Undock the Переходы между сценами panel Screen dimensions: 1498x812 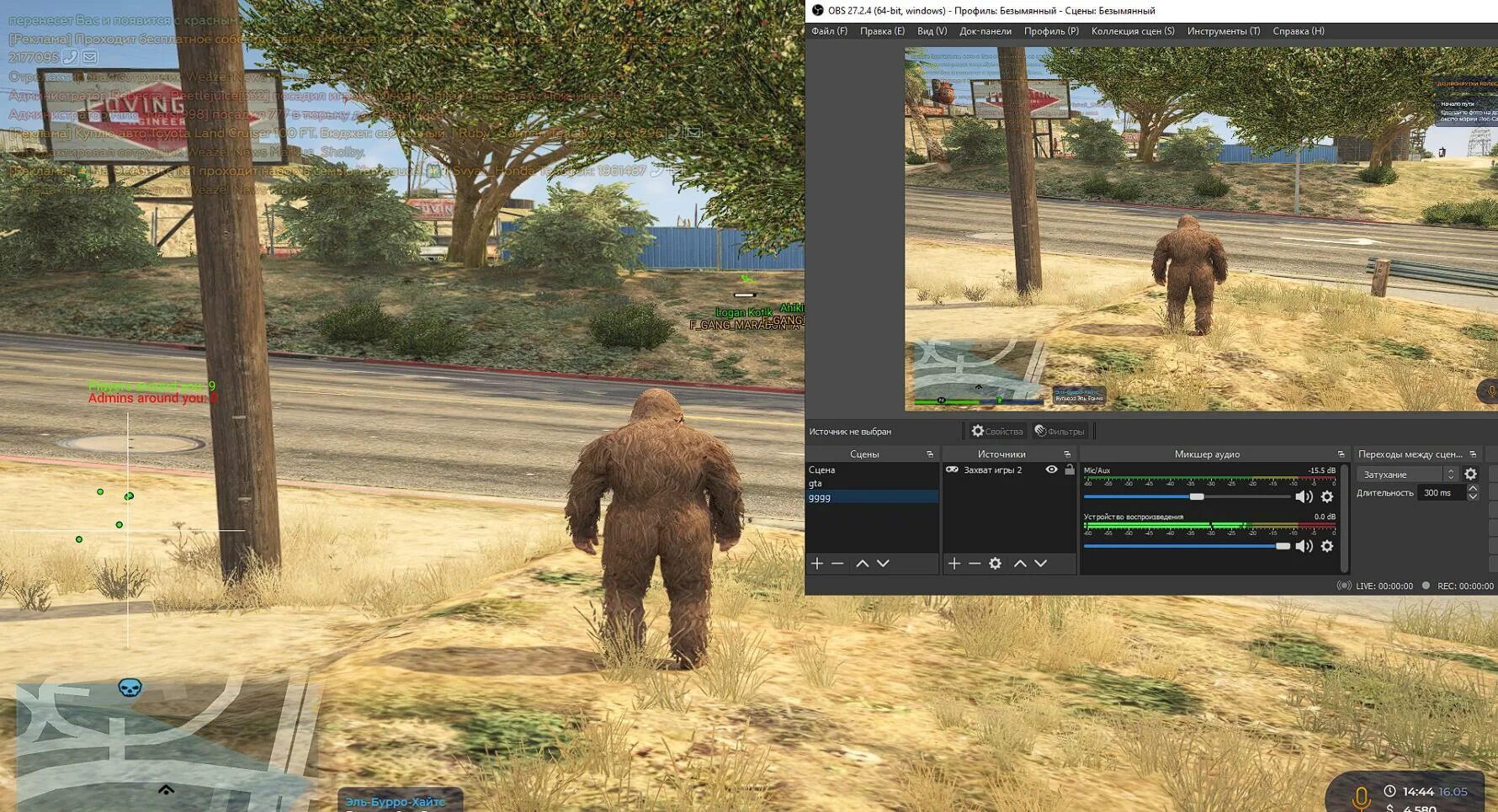(1473, 454)
